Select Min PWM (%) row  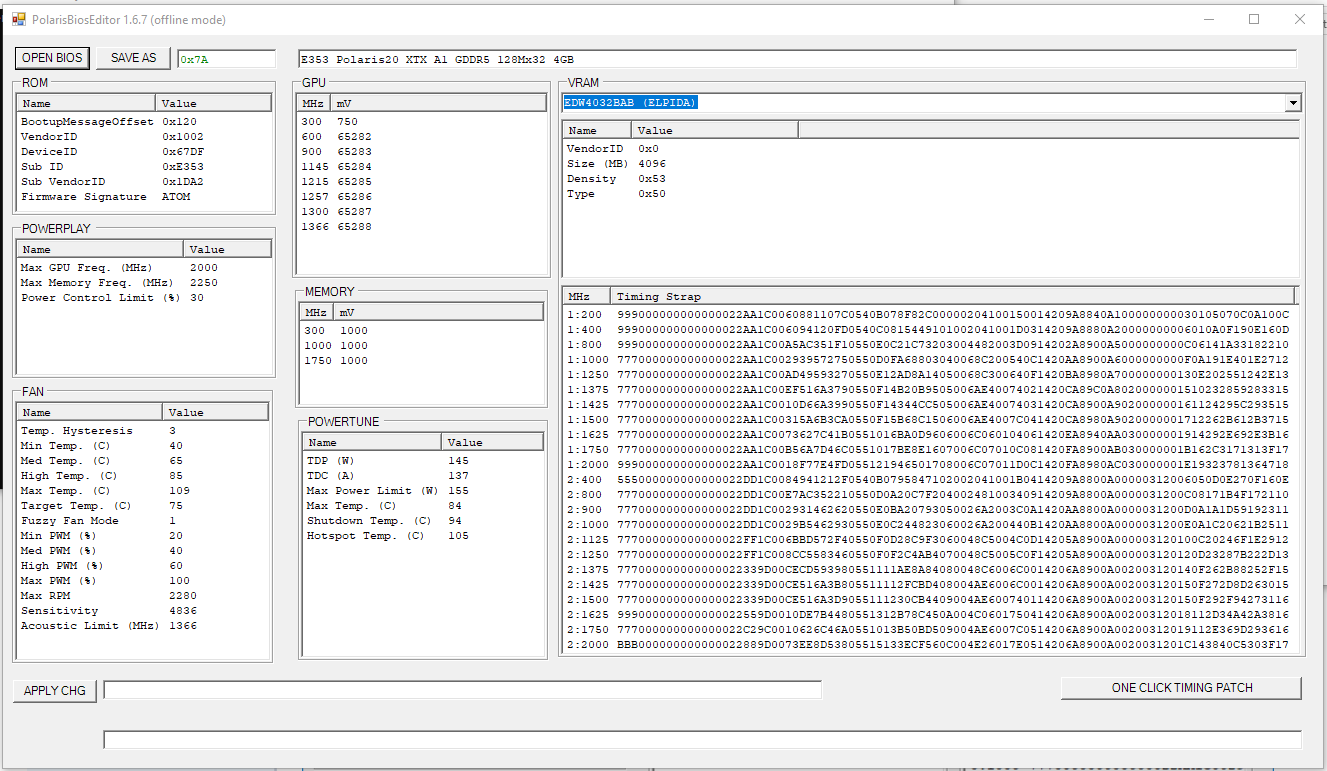point(144,536)
